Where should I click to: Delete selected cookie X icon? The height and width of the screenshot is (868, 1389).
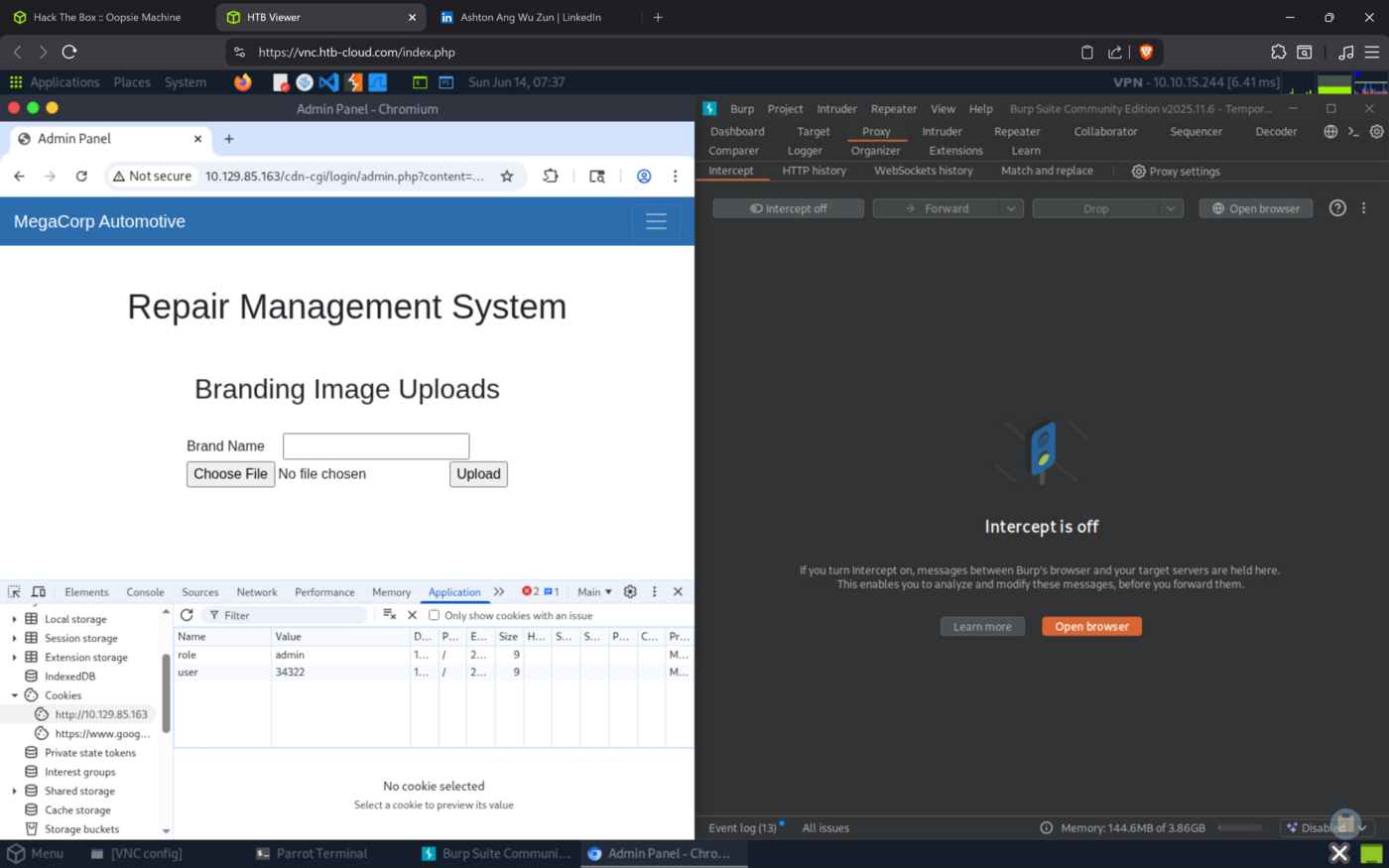point(413,615)
